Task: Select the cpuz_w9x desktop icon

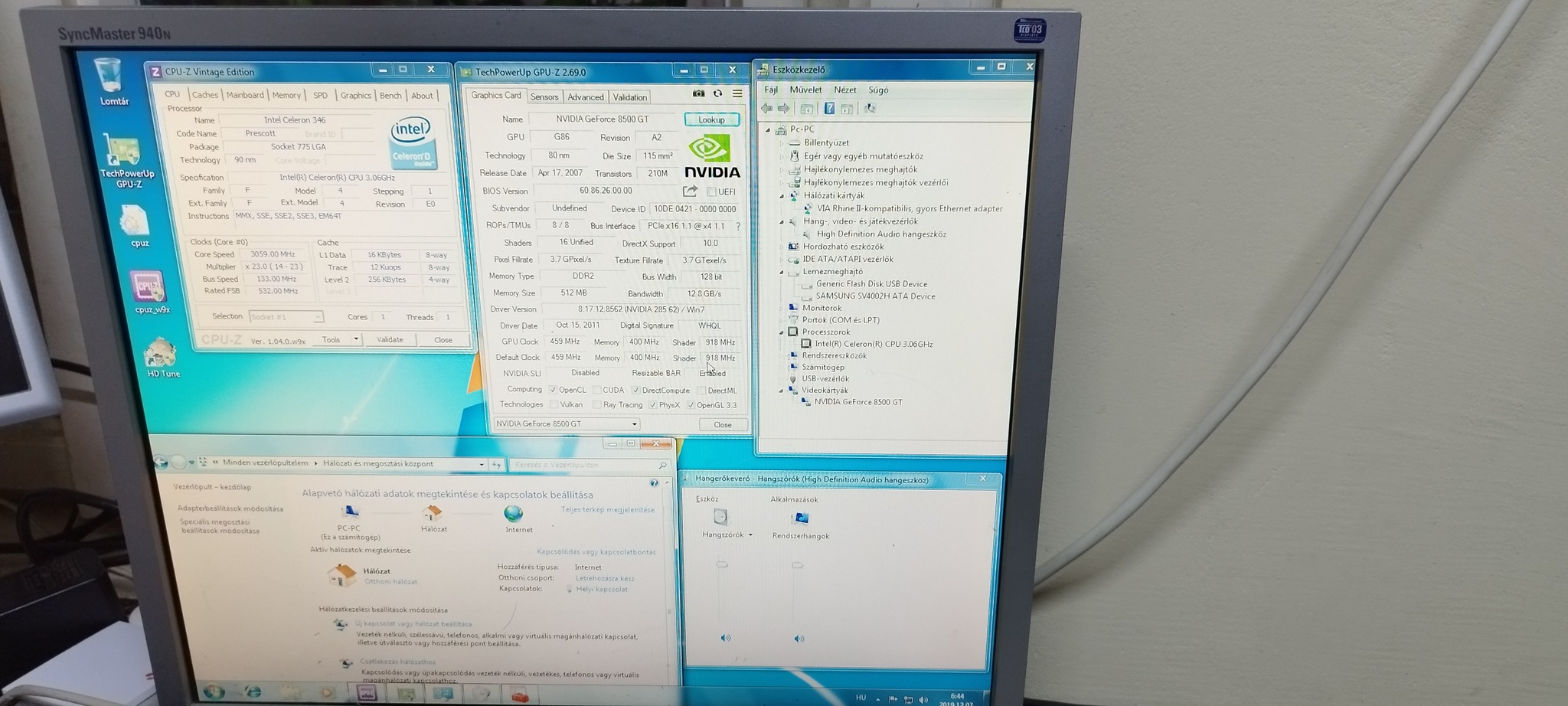Action: coord(151,292)
